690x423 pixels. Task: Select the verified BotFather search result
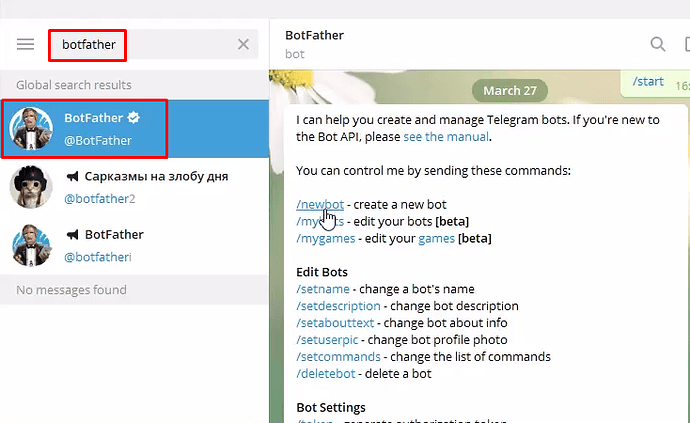[135, 129]
